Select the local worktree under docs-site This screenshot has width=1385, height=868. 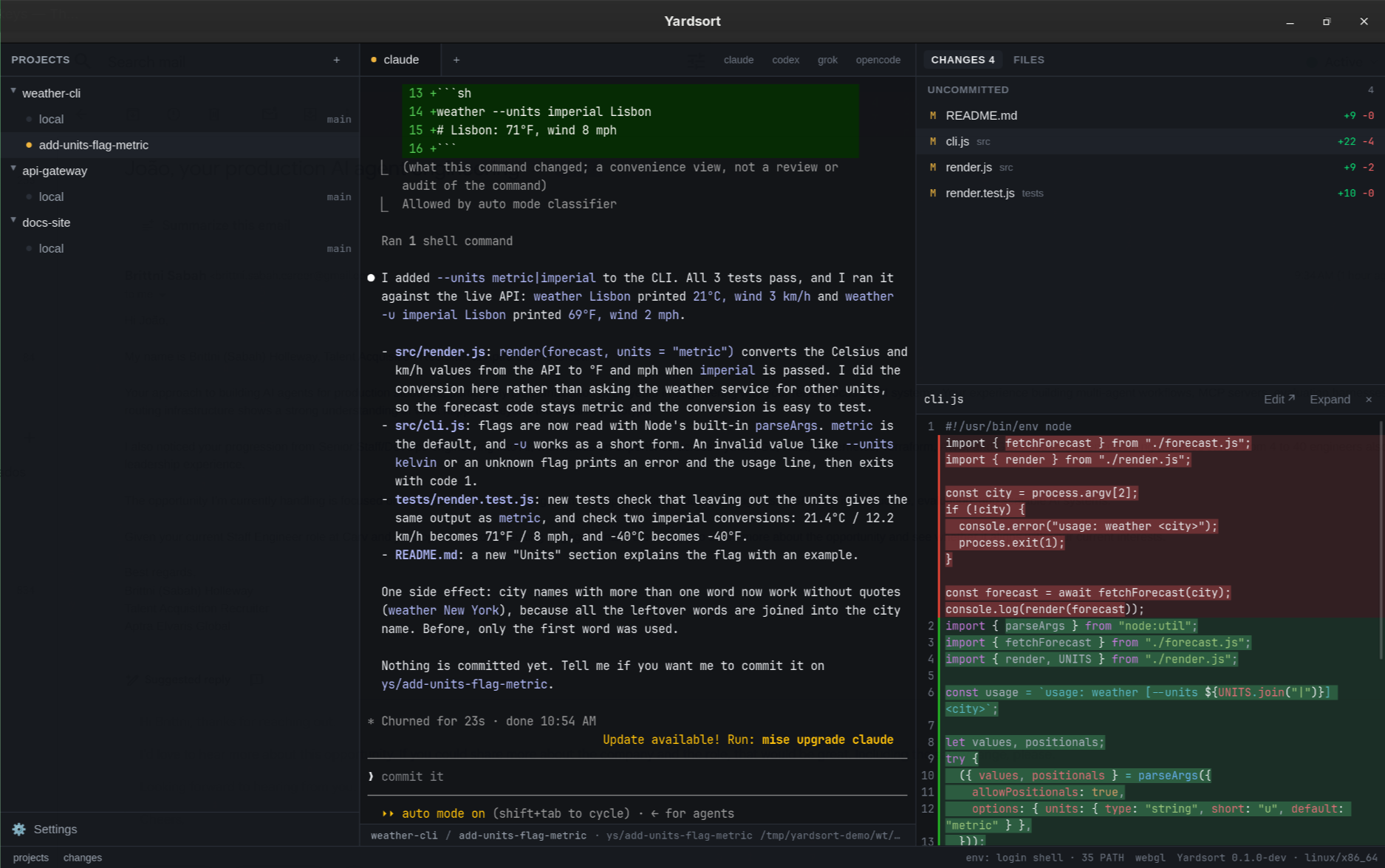(x=179, y=248)
